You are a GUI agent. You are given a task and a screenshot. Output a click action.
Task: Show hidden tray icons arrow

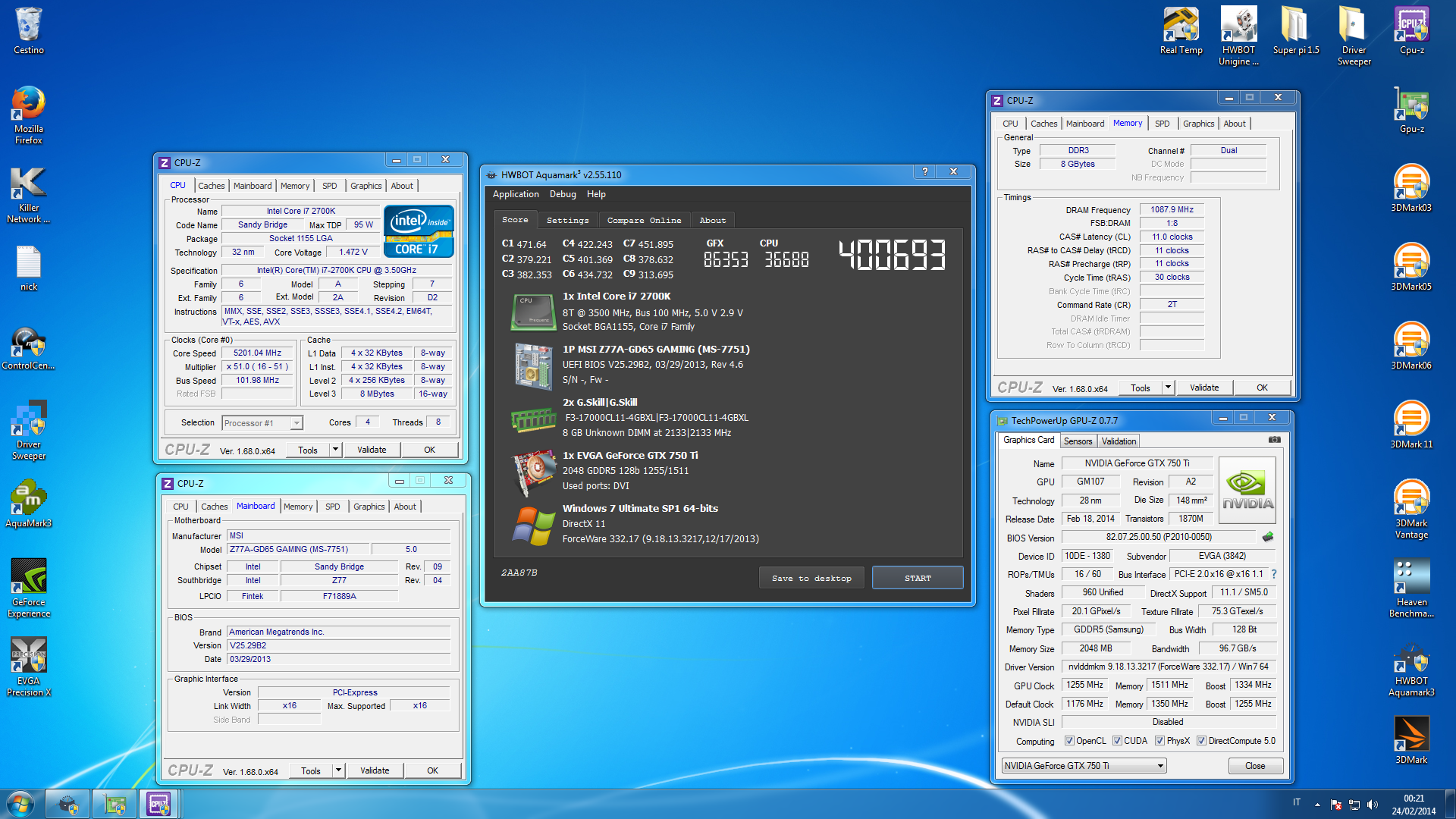point(1317,805)
